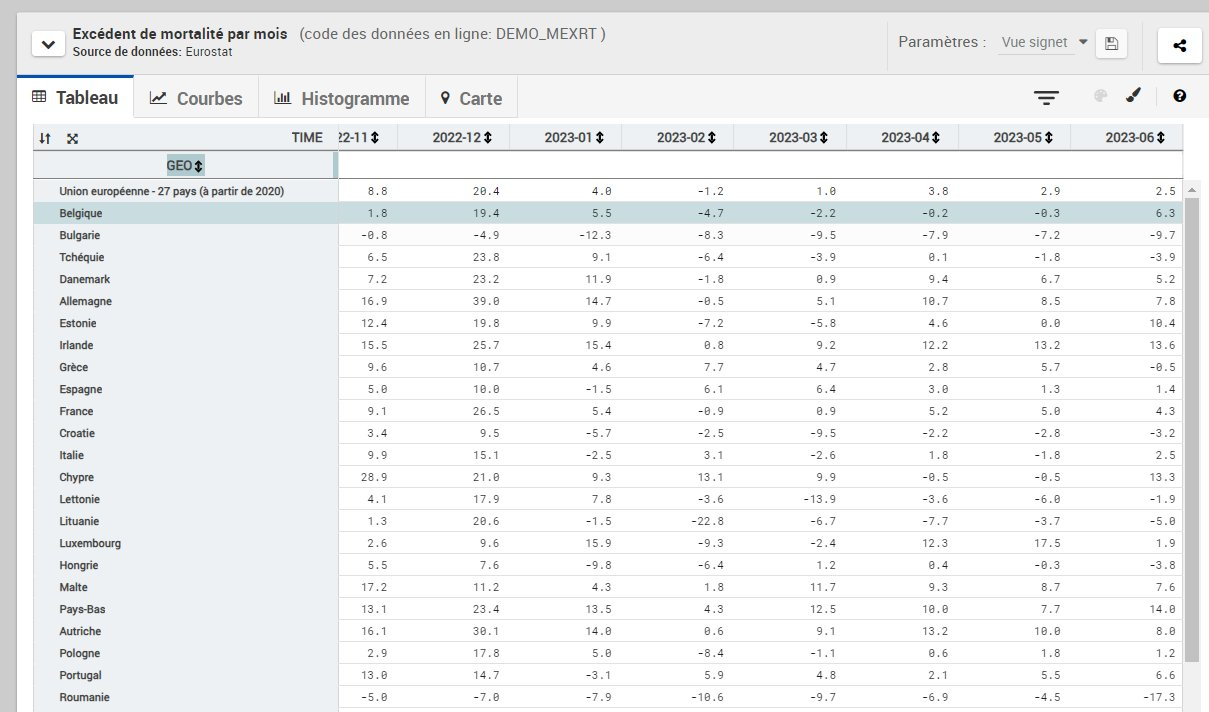
Task: Select the Allemagne row label
Action: [x=86, y=301]
